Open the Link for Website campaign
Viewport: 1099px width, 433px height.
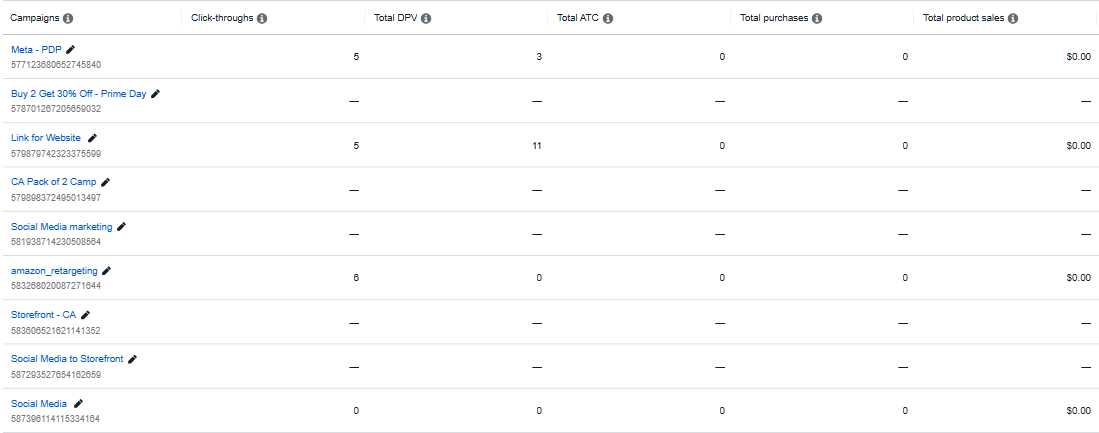click(46, 138)
